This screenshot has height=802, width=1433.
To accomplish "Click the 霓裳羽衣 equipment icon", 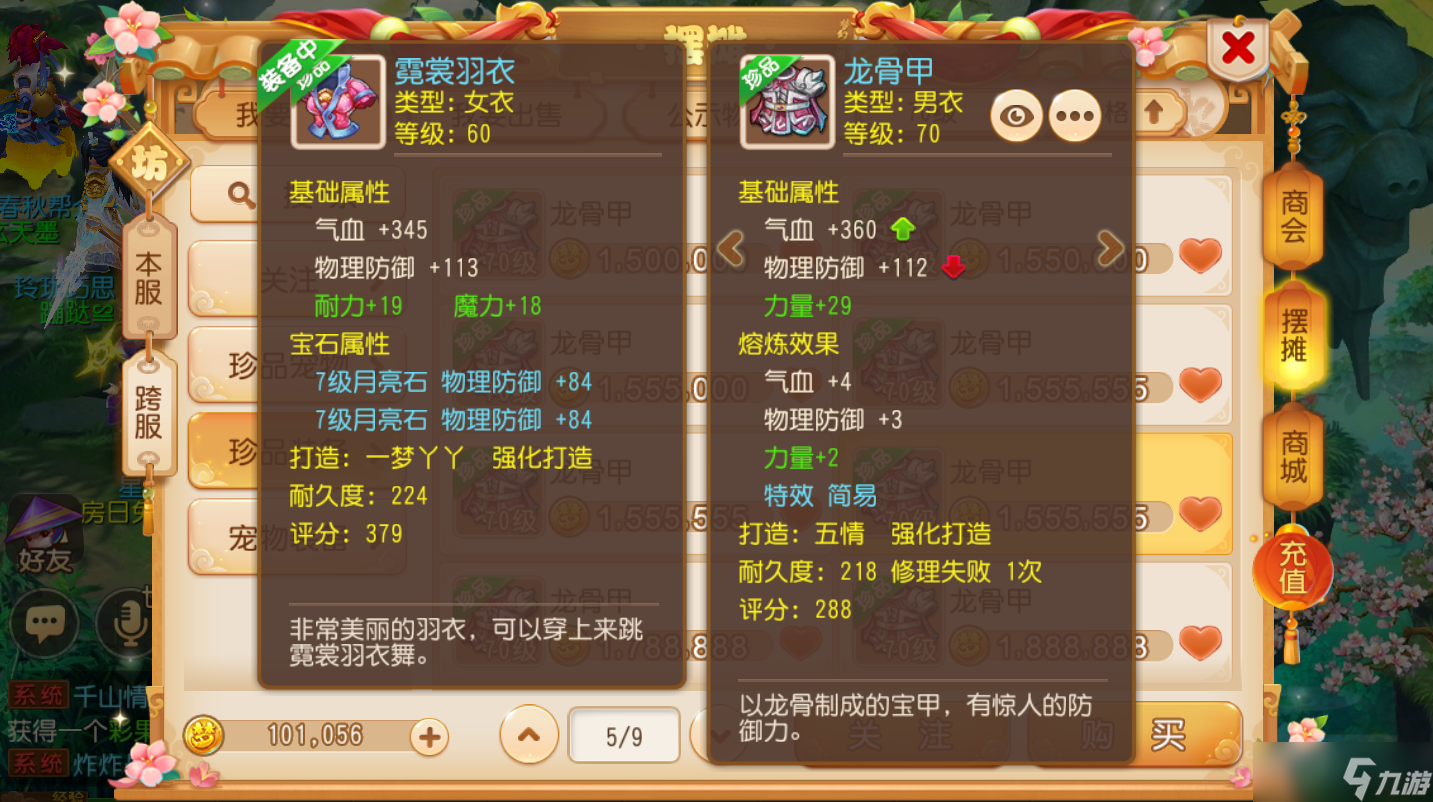I will pyautogui.click(x=337, y=101).
